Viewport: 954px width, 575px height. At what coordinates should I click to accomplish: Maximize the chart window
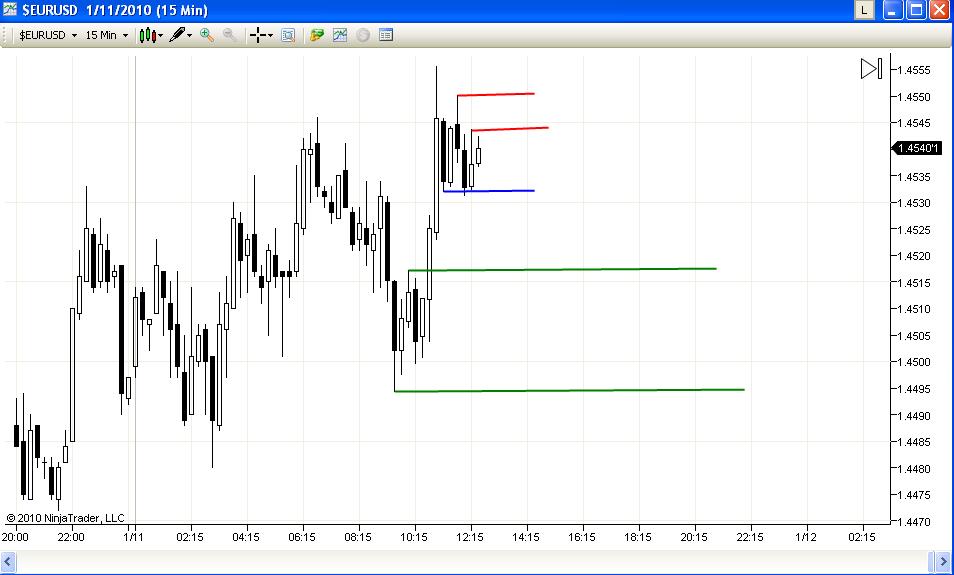[x=916, y=10]
